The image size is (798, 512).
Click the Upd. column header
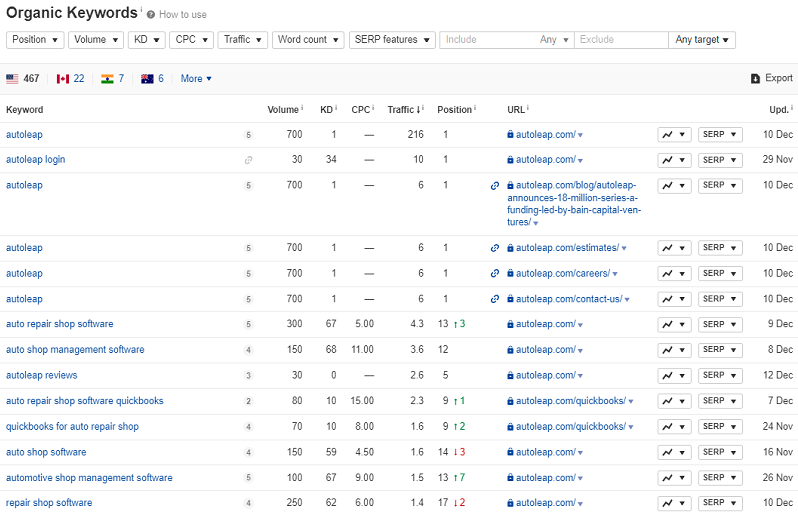pos(779,109)
